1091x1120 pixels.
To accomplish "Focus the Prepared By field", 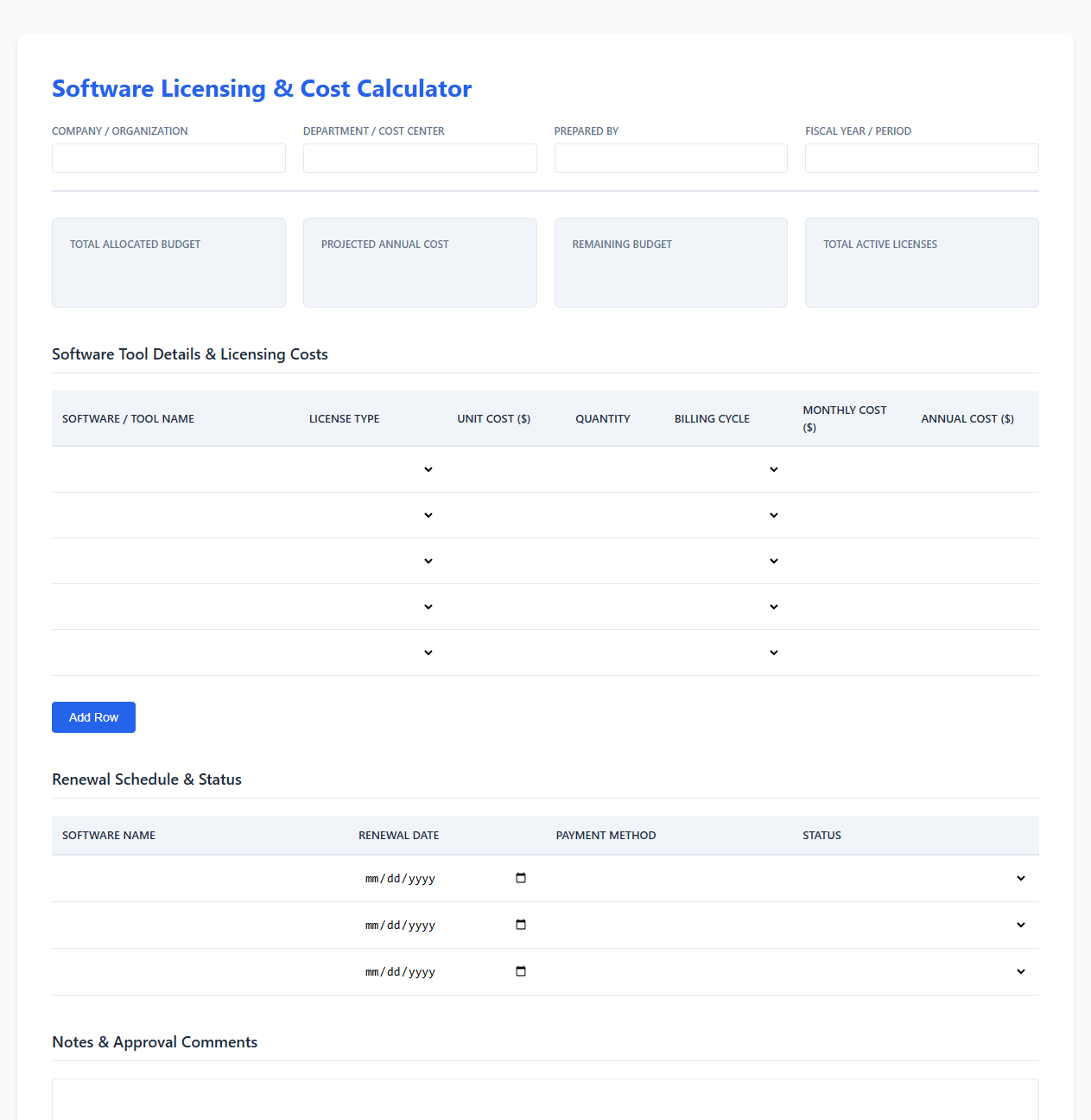I will [x=671, y=158].
